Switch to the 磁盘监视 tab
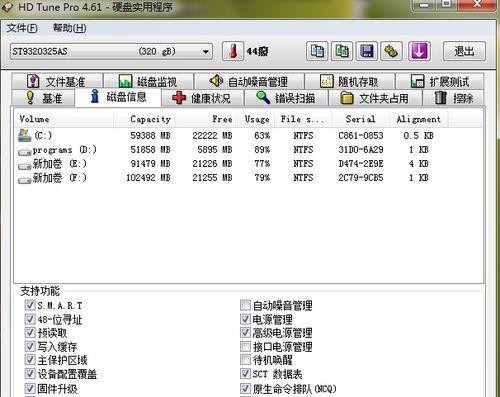 click(148, 81)
